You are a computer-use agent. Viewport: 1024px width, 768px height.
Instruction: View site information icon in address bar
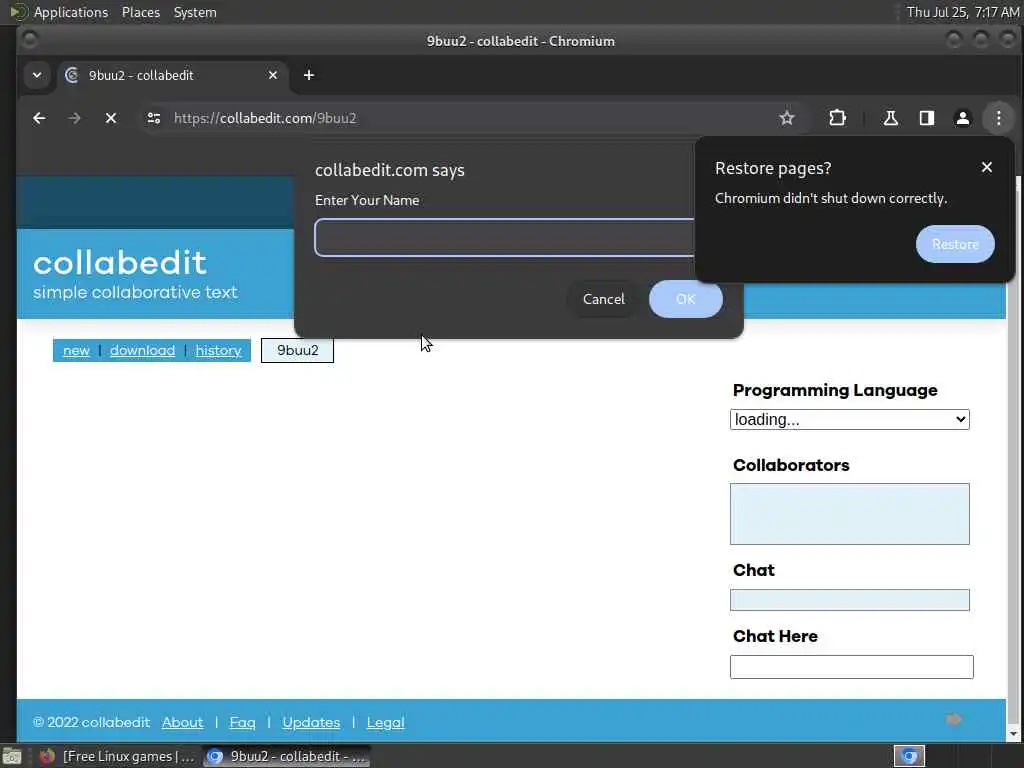click(154, 118)
